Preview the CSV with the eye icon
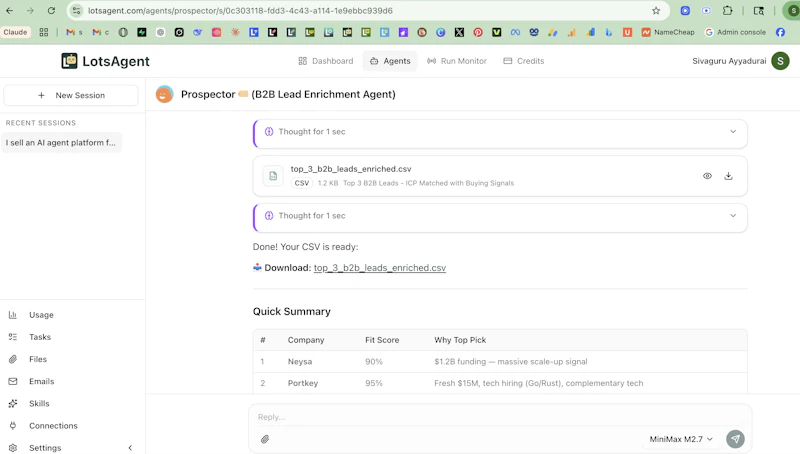 click(x=707, y=176)
